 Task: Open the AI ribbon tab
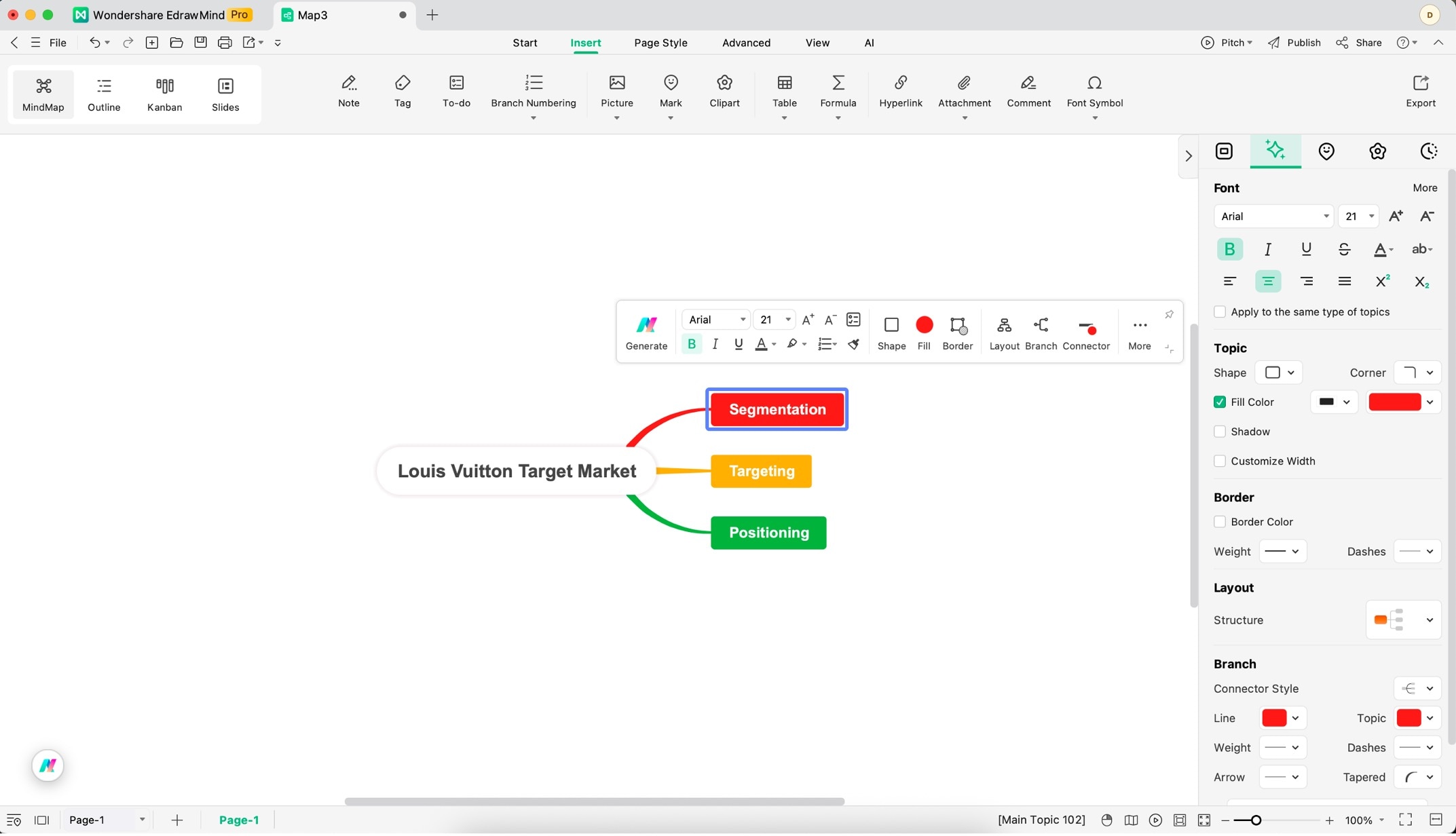(869, 43)
